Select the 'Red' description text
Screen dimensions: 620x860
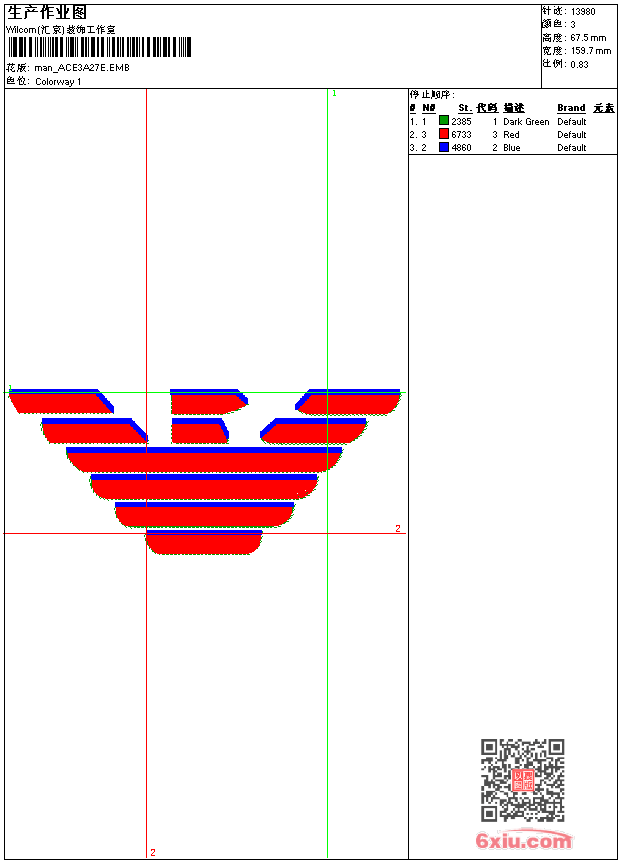(511, 134)
